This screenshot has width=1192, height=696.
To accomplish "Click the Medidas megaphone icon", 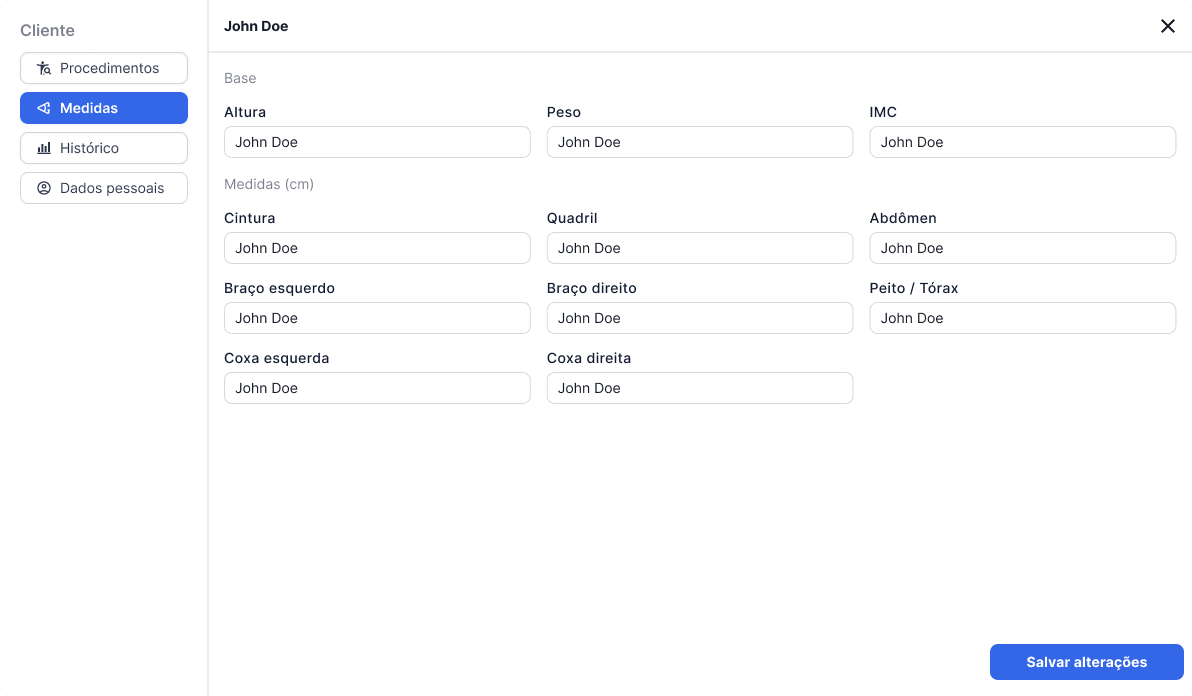I will 43,108.
